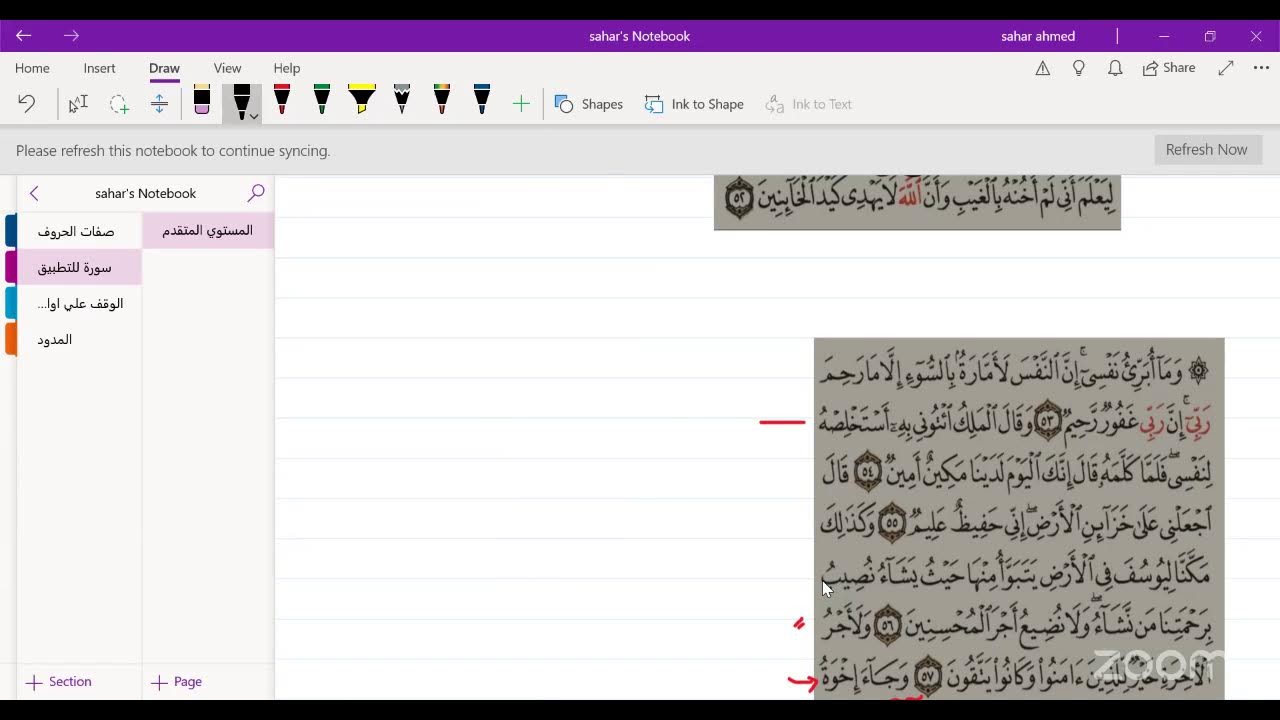Viewport: 1280px width, 720px height.
Task: Select the black pen
Action: coord(241,100)
